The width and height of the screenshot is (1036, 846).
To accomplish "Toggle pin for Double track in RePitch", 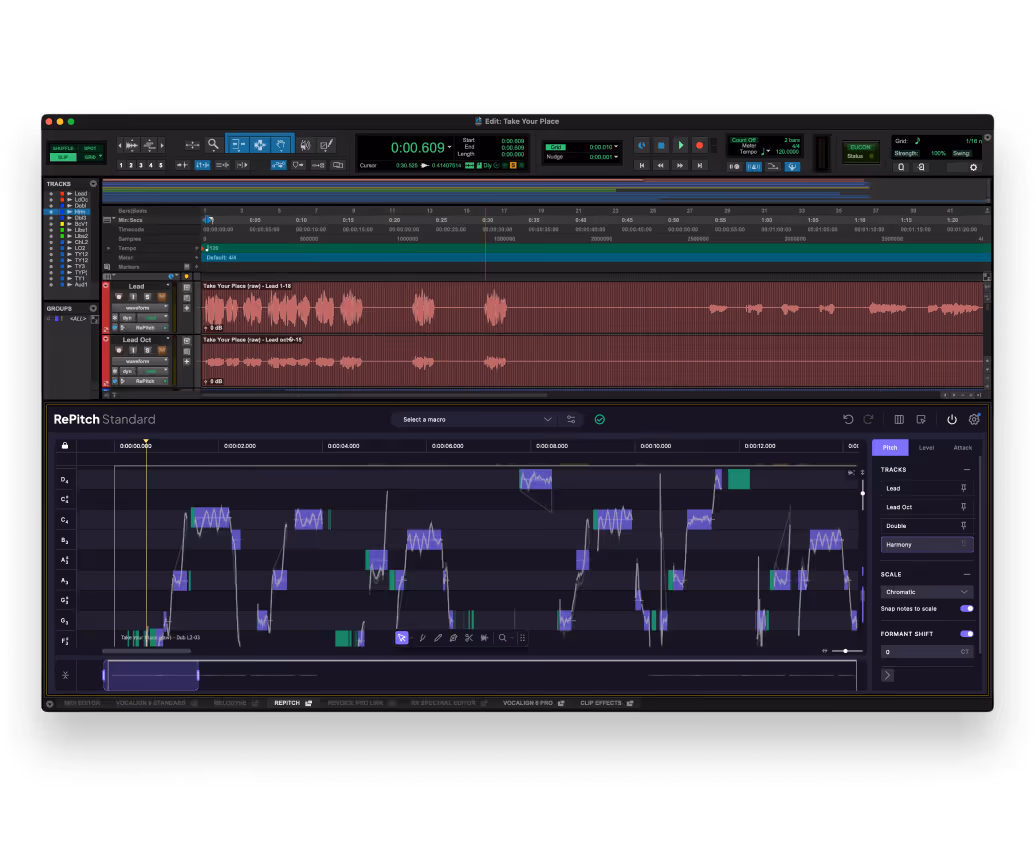I will click(x=963, y=526).
